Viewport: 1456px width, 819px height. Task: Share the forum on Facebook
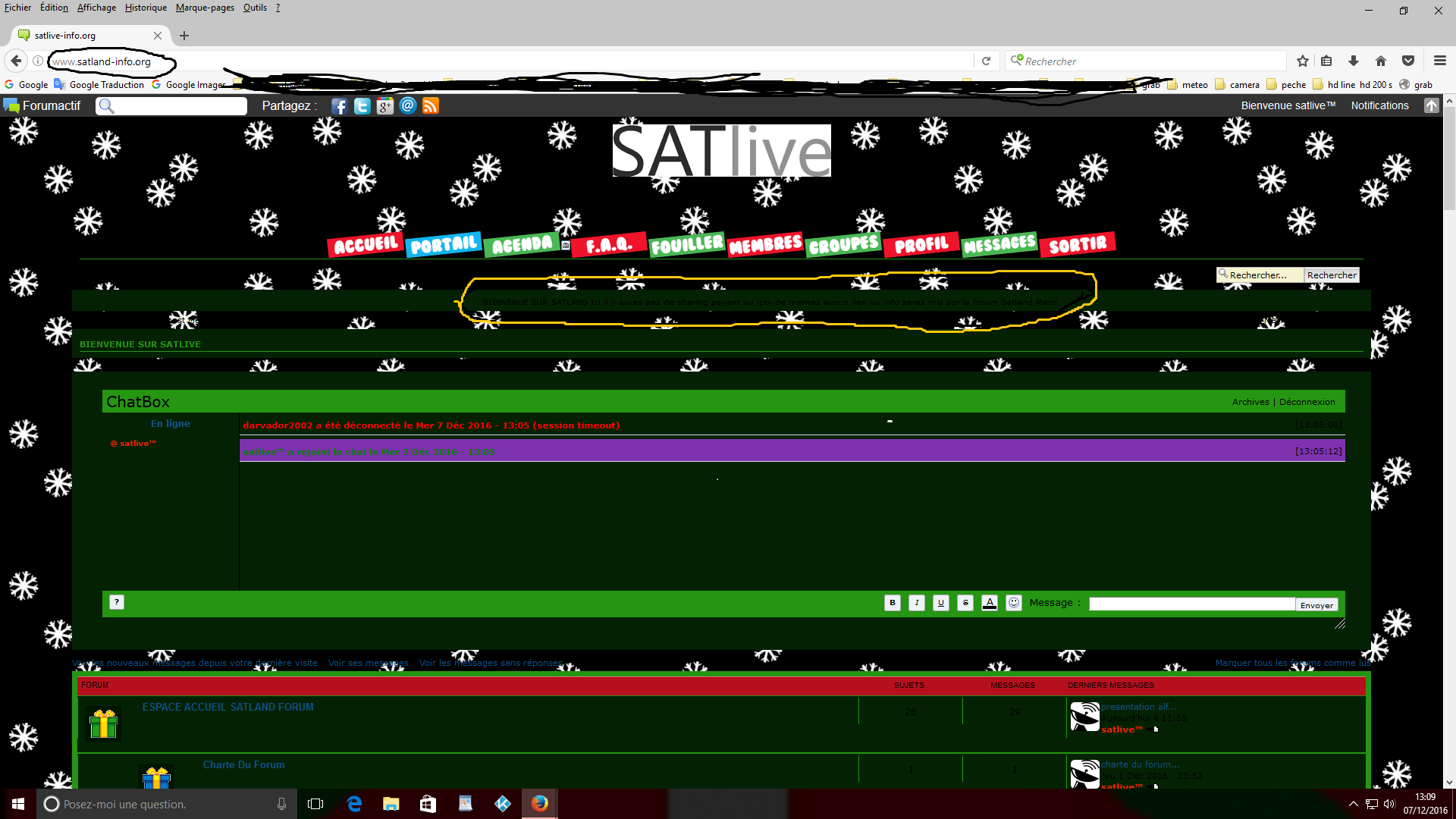[x=339, y=106]
